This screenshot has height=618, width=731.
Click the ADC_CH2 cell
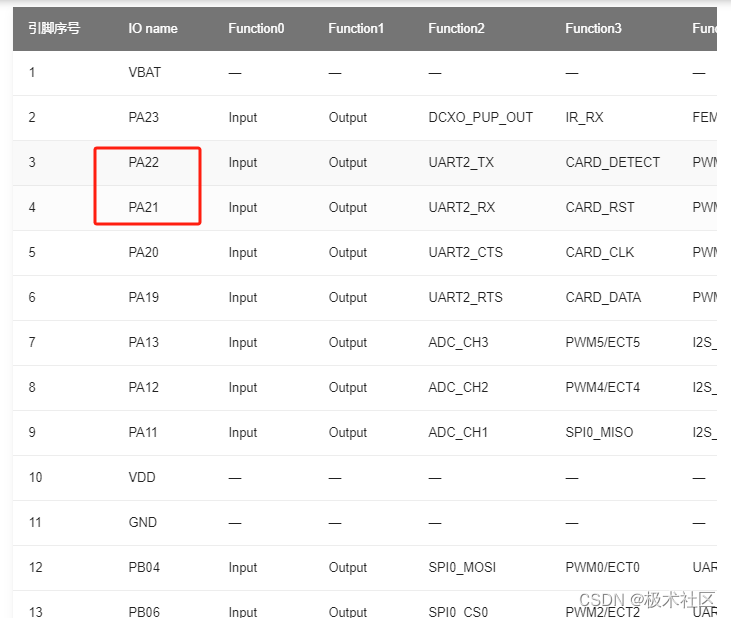(x=458, y=387)
